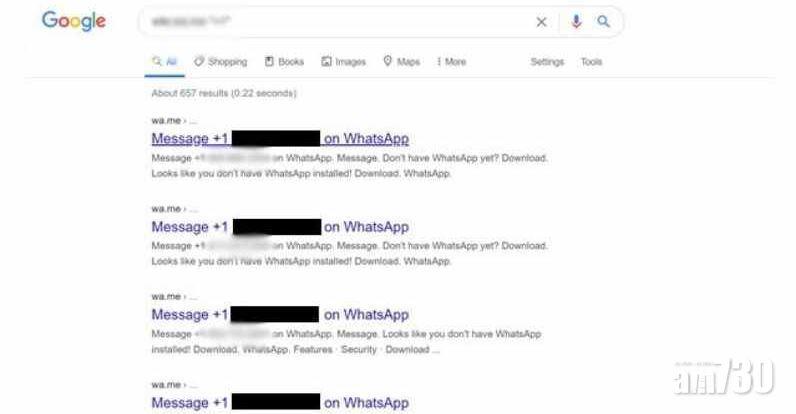Open the Tools options

[x=591, y=62]
